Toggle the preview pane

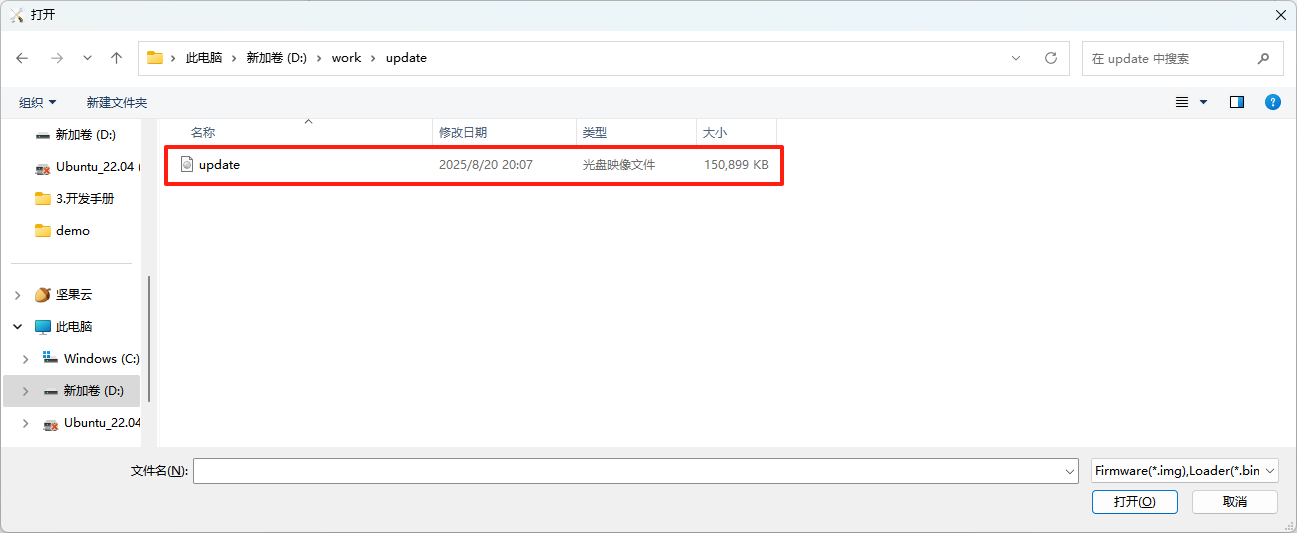[x=1237, y=102]
